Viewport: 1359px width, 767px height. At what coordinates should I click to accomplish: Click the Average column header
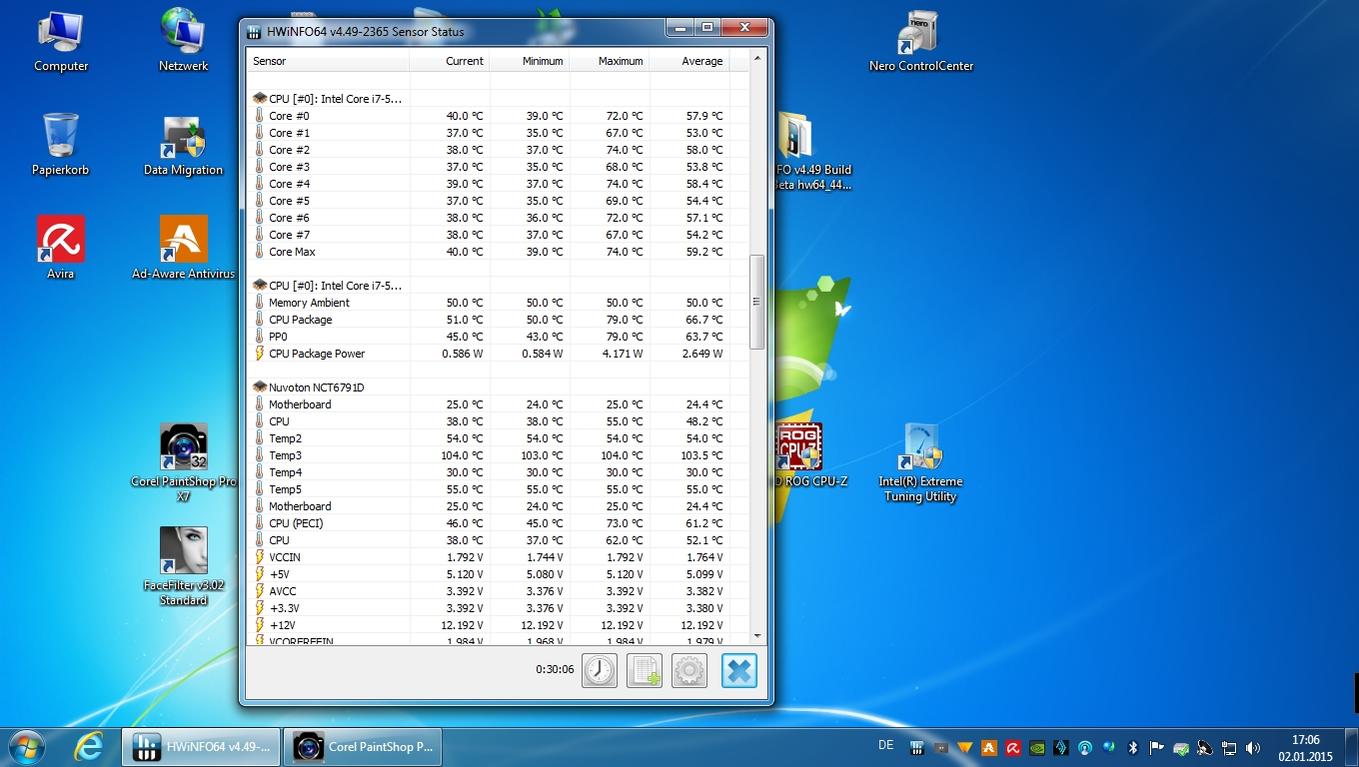pyautogui.click(x=690, y=61)
